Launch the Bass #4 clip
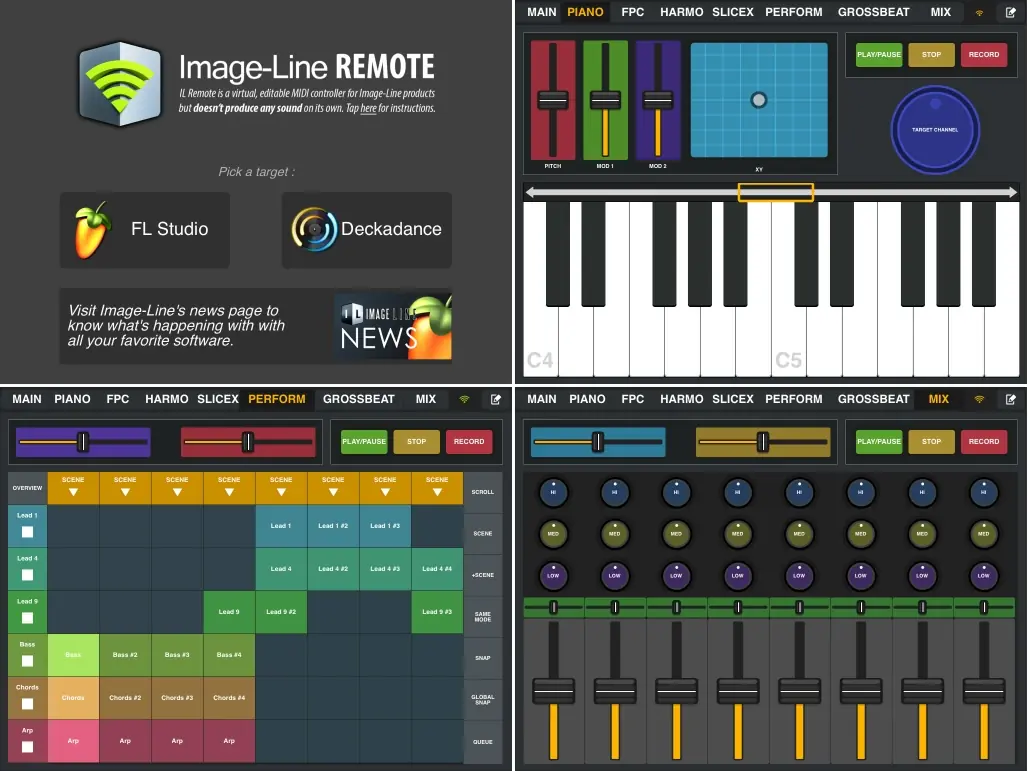Screen dimensions: 1030x771 click(229, 655)
